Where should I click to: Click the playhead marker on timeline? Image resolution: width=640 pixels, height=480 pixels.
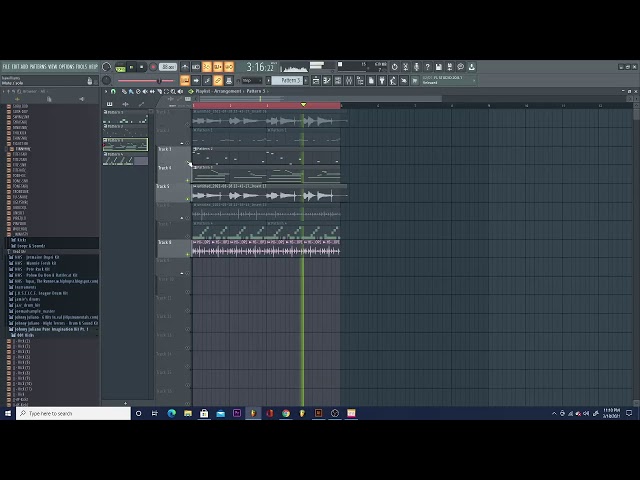tap(303, 105)
